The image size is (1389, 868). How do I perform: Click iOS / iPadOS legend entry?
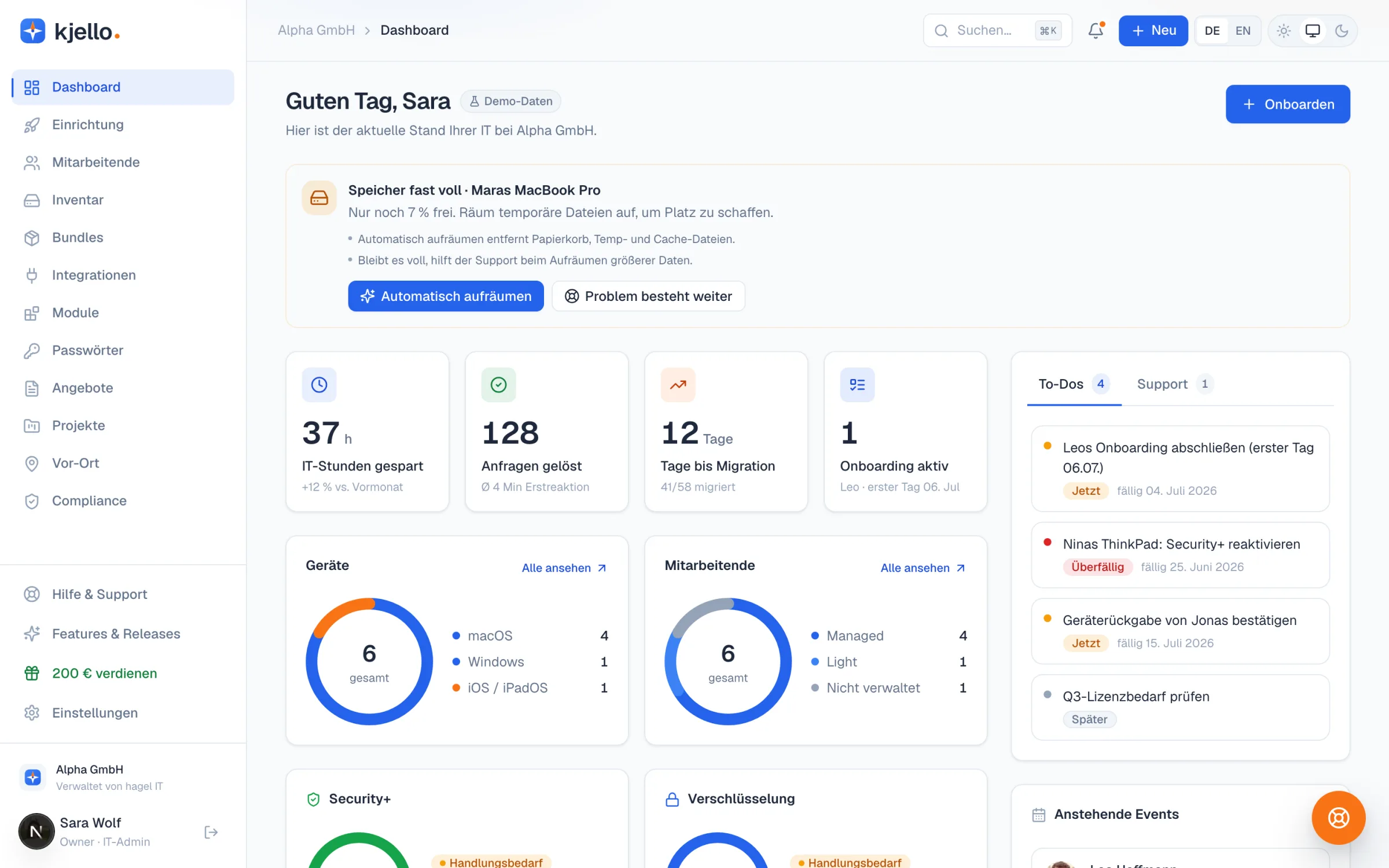(530, 688)
